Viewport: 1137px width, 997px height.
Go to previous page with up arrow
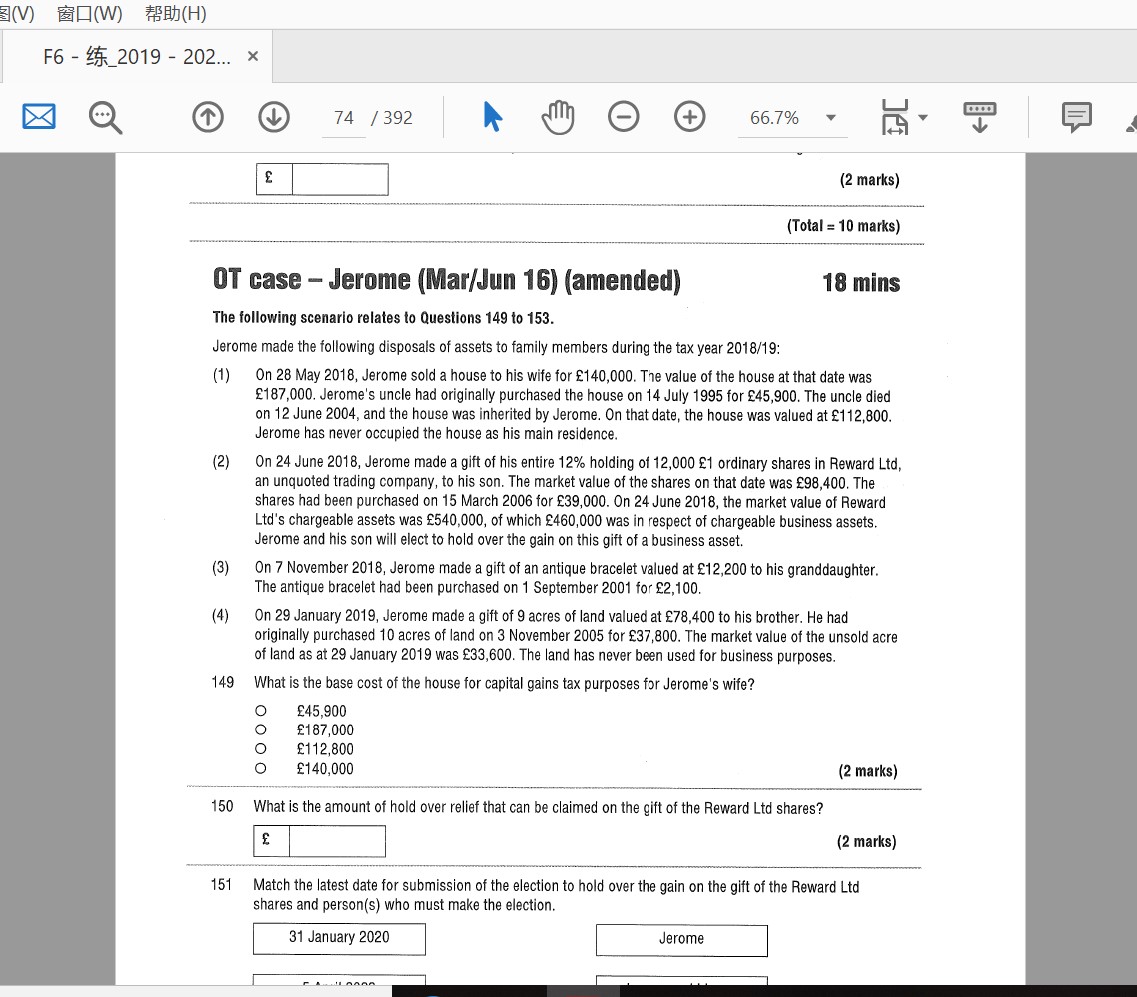[x=208, y=117]
